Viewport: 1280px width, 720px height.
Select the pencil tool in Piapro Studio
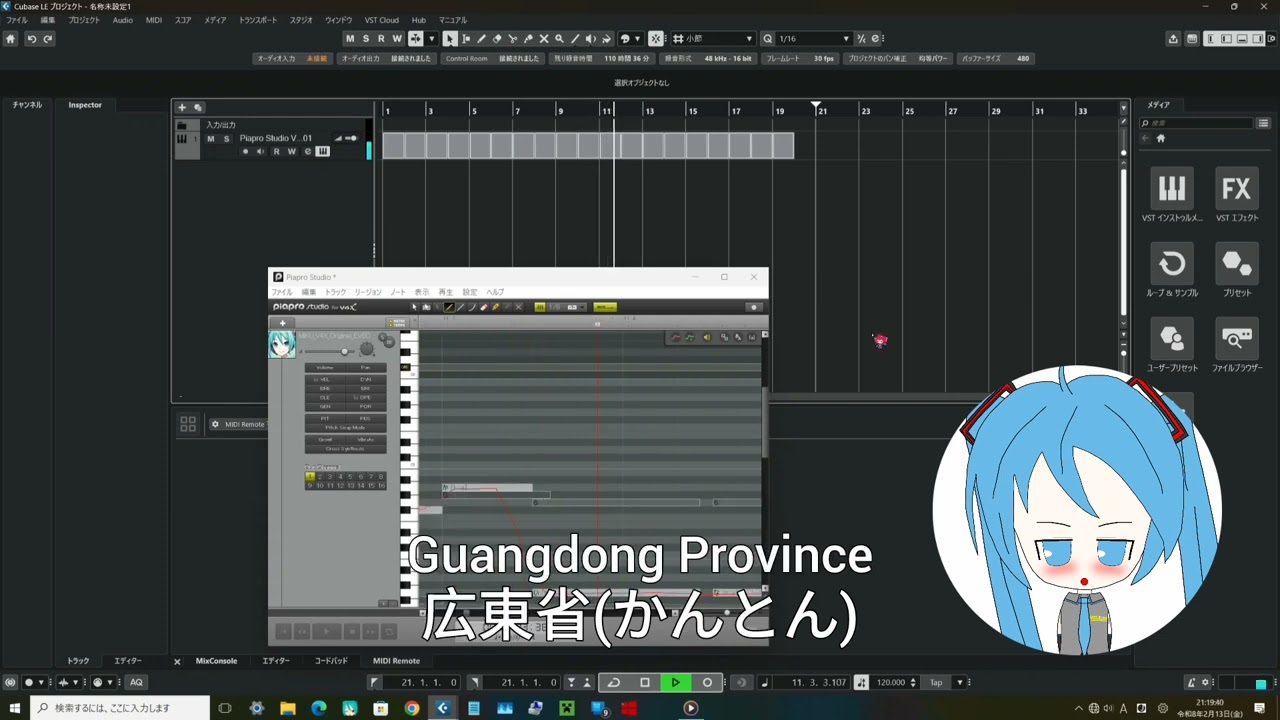(x=449, y=307)
